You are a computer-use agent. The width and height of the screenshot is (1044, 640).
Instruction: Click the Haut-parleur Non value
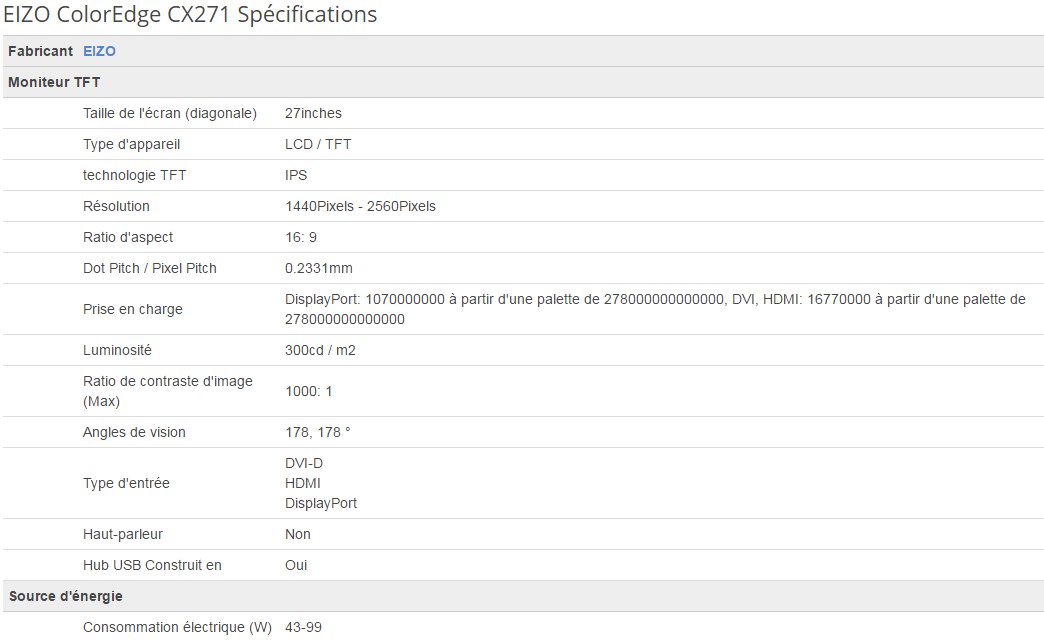(297, 534)
